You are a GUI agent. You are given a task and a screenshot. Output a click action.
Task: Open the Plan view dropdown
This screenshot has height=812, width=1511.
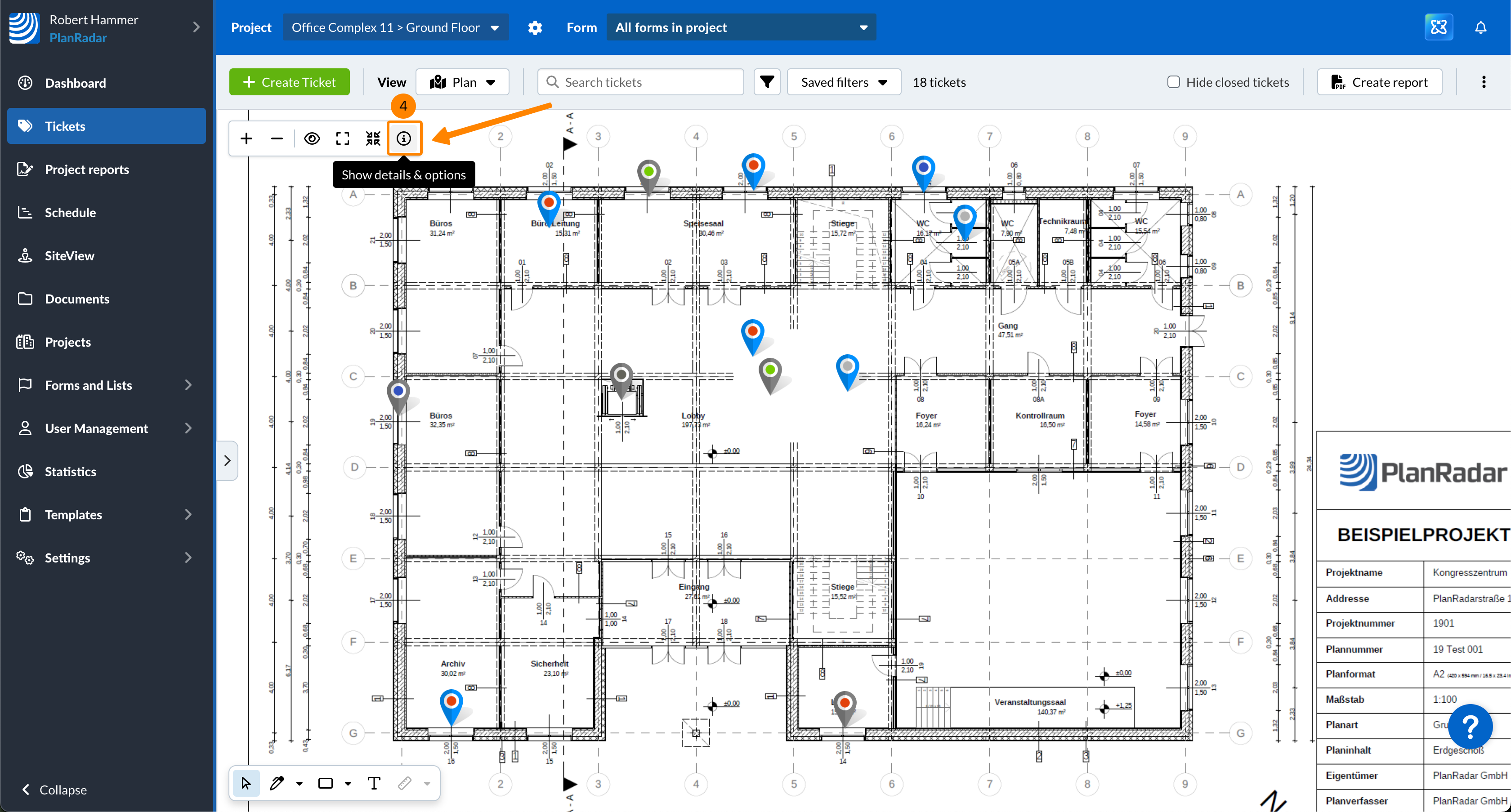(x=462, y=82)
